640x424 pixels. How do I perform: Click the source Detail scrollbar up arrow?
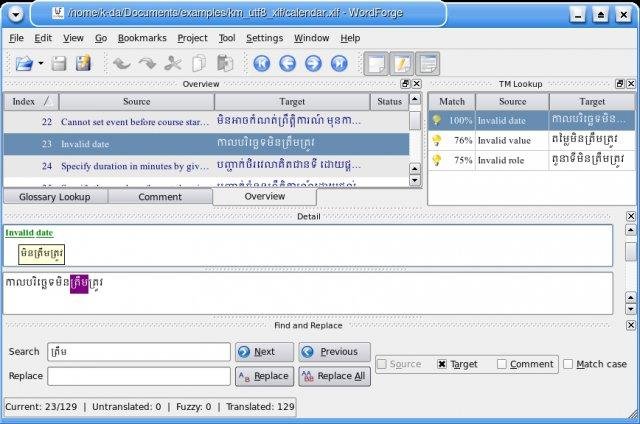tap(631, 230)
